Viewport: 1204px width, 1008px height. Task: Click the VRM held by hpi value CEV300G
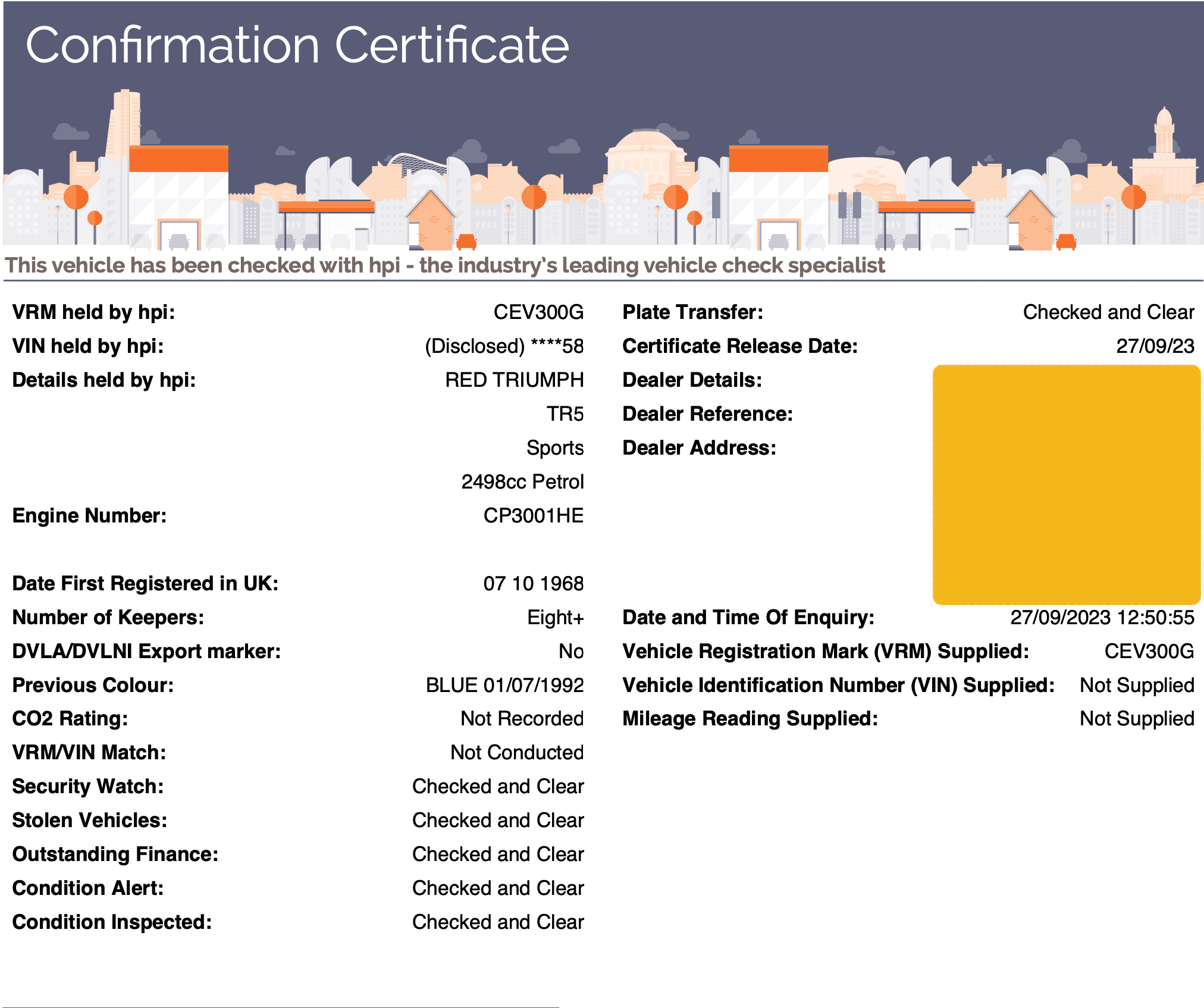[x=538, y=312]
